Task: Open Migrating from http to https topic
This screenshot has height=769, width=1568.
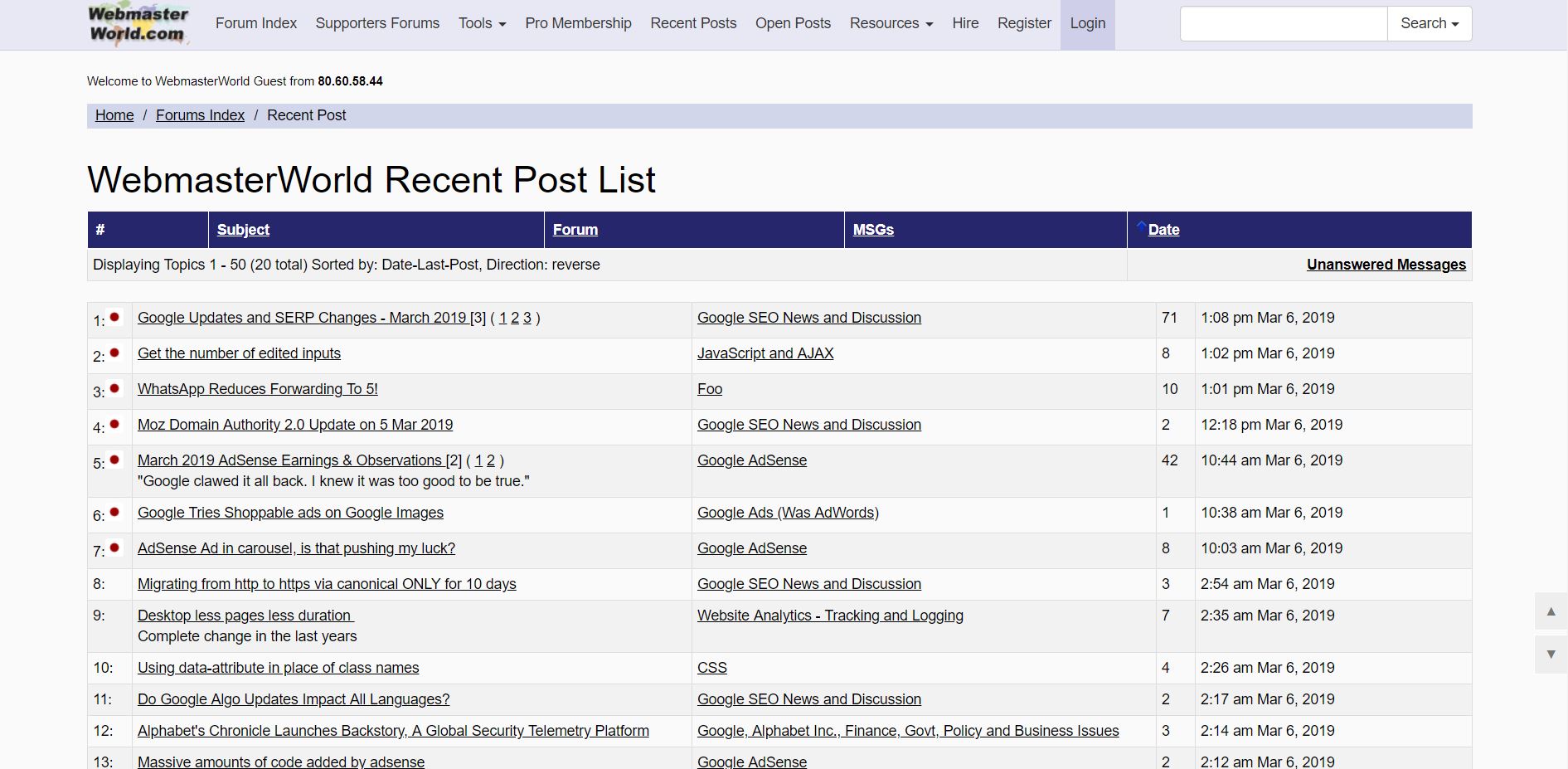Action: coord(327,584)
